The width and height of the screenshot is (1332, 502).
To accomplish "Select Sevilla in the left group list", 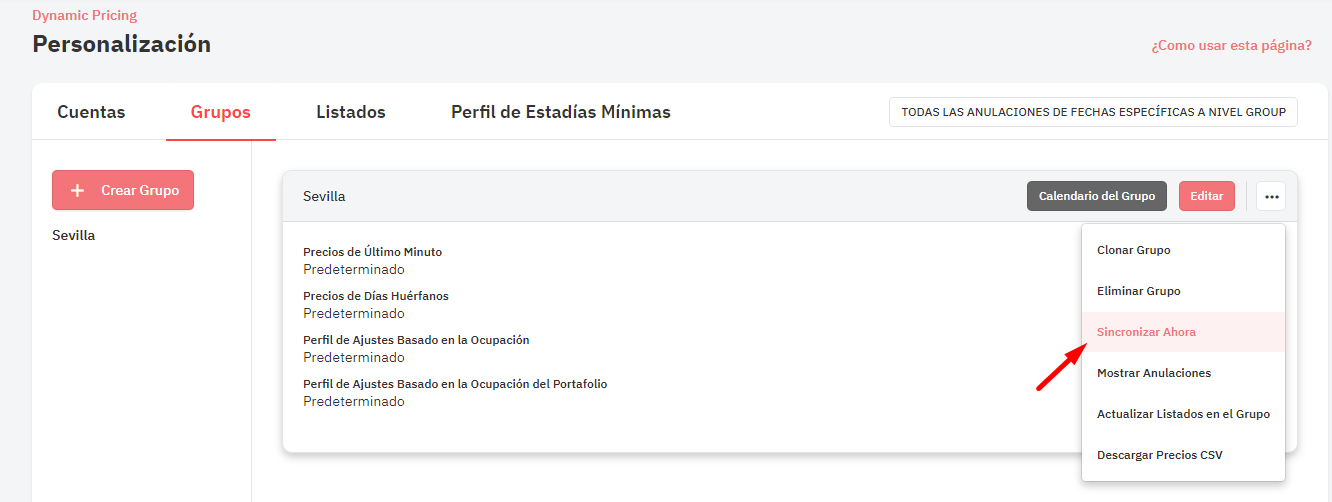I will pos(74,236).
